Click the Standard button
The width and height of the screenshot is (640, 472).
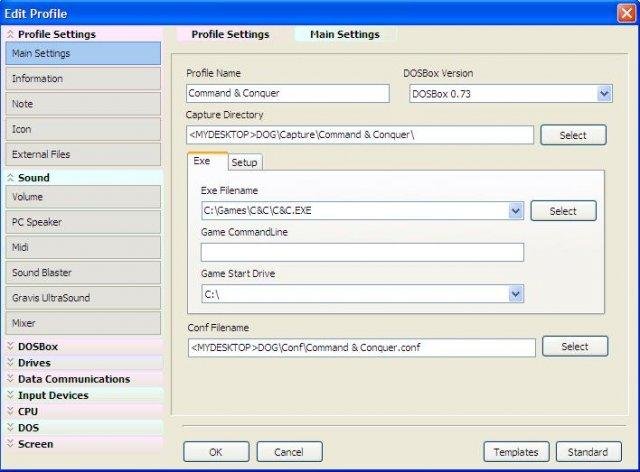[x=588, y=452]
